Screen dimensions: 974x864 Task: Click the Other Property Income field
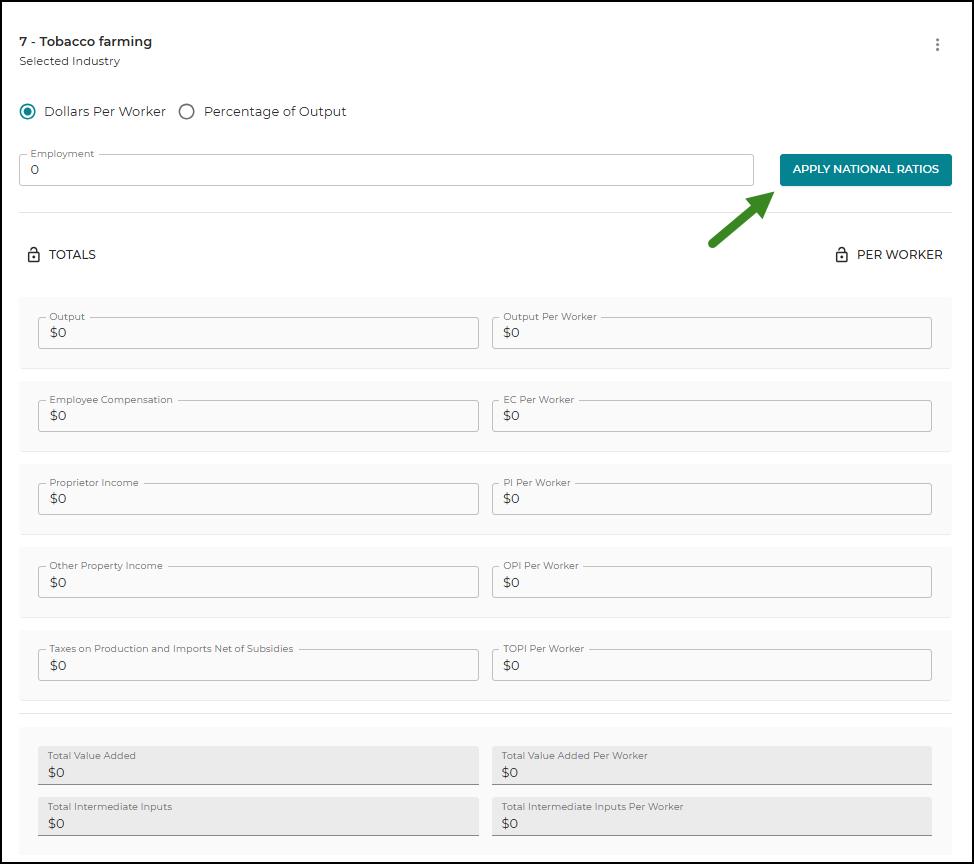(x=258, y=582)
